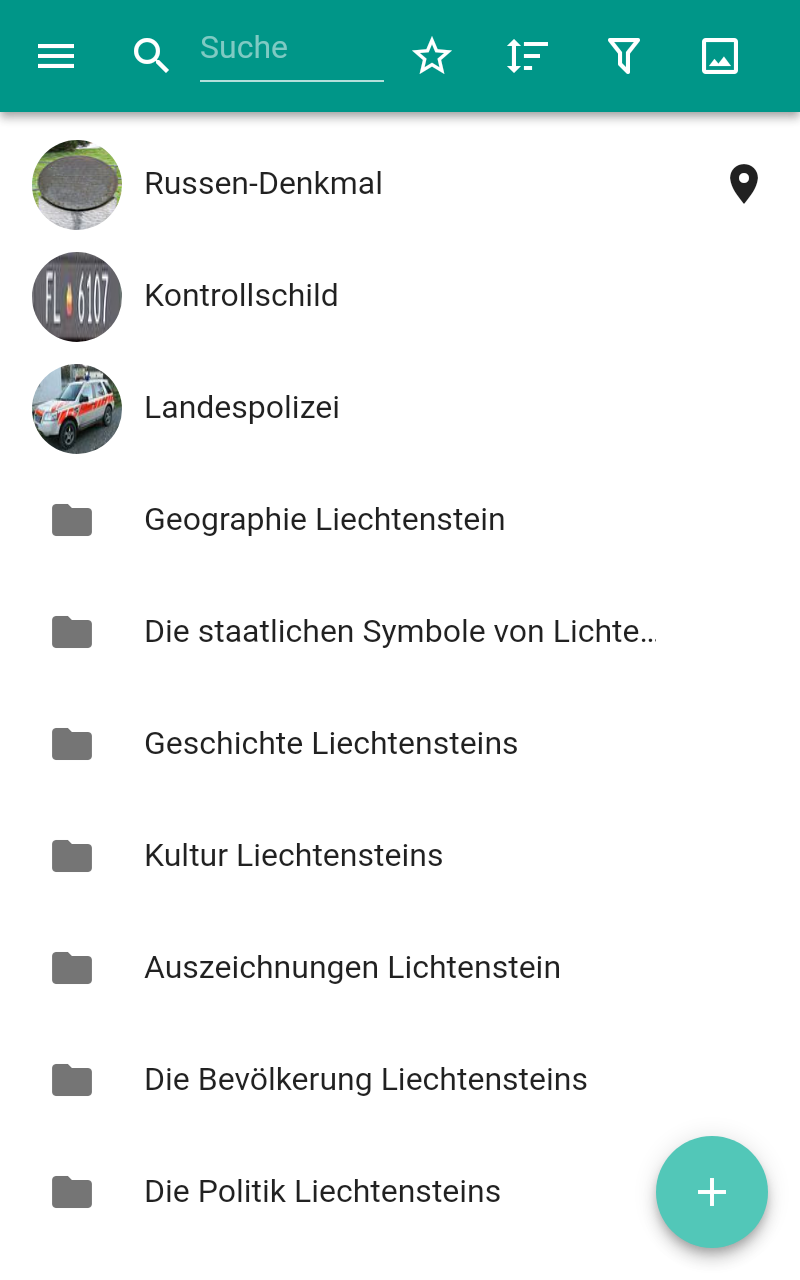Open Die Politik Liechtensteins folder
Viewport: 800px width, 1280px height.
pos(400,1192)
